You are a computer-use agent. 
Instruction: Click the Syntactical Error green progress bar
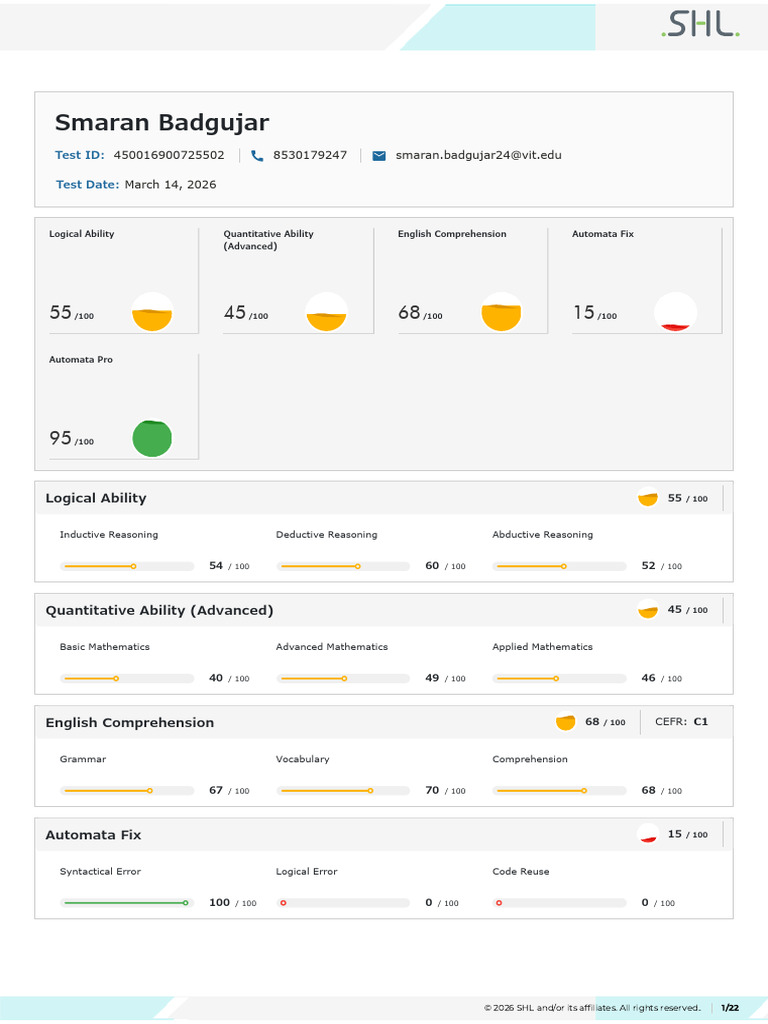[x=127, y=903]
